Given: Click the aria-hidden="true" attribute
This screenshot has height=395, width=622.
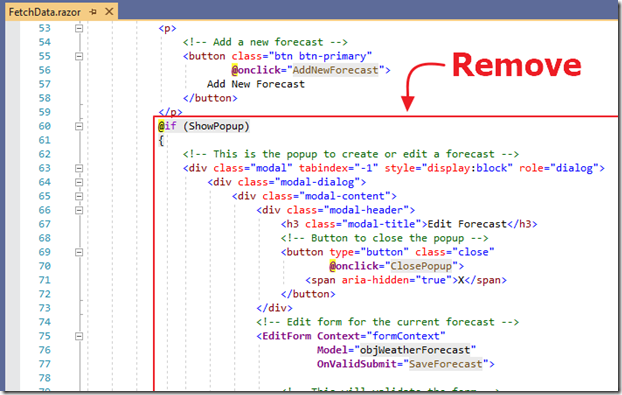Looking at the screenshot, I should pos(397,280).
